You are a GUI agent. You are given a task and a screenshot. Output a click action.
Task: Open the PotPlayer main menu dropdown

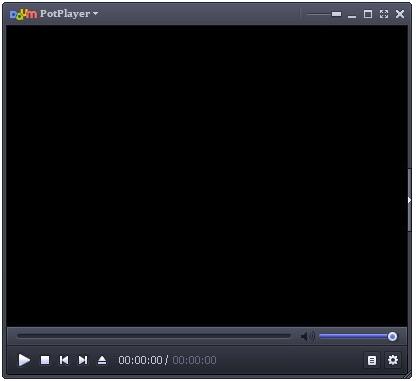click(69, 14)
